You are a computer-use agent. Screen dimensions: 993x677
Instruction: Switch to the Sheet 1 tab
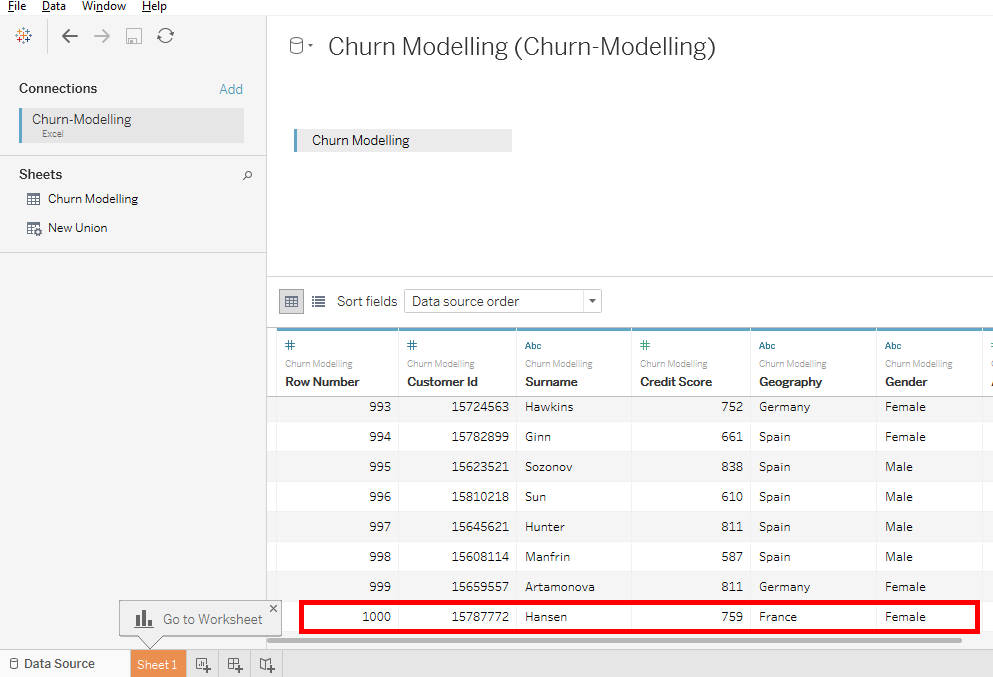157,664
